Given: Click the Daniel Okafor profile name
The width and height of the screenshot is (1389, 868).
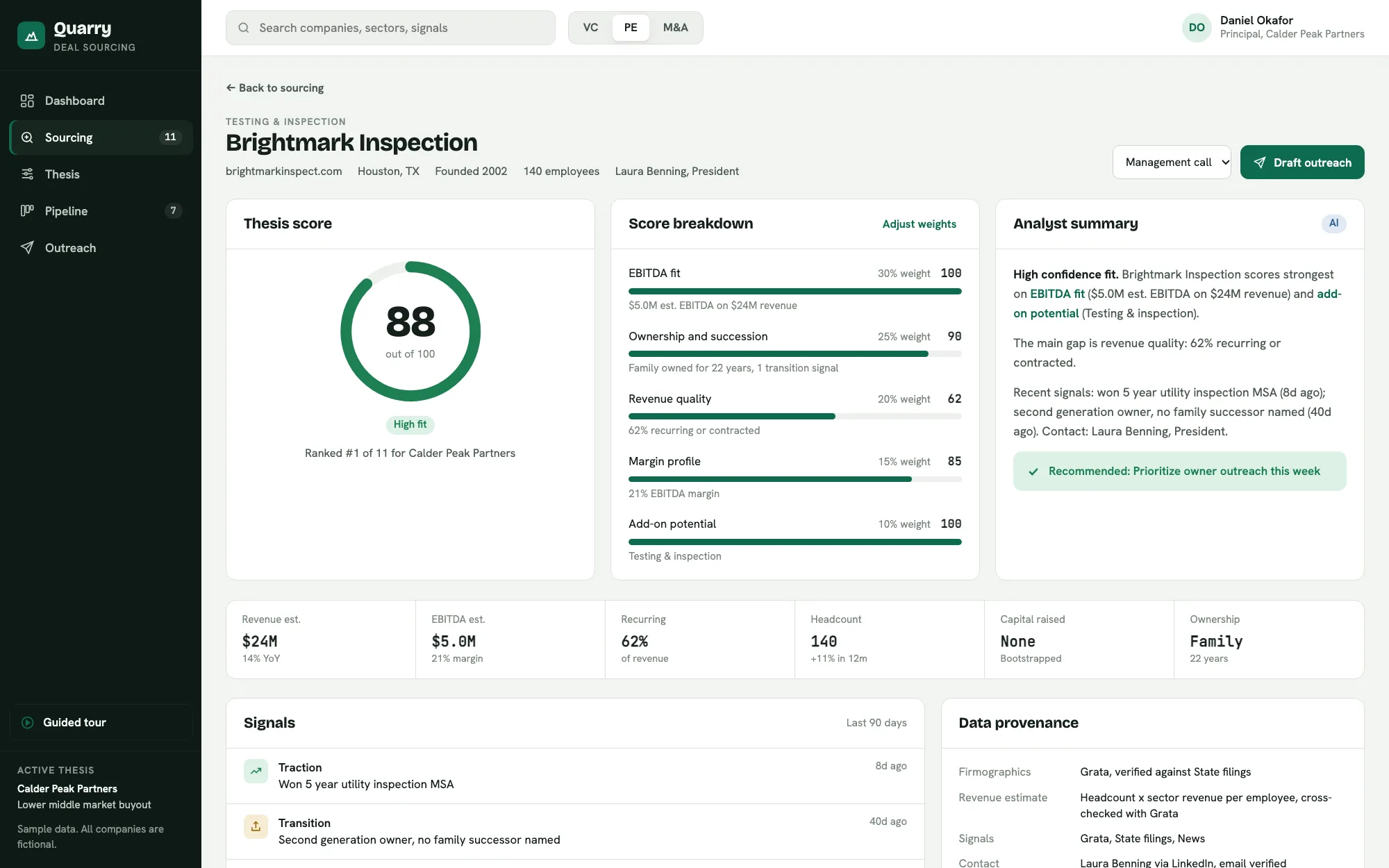Looking at the screenshot, I should coord(1256,20).
